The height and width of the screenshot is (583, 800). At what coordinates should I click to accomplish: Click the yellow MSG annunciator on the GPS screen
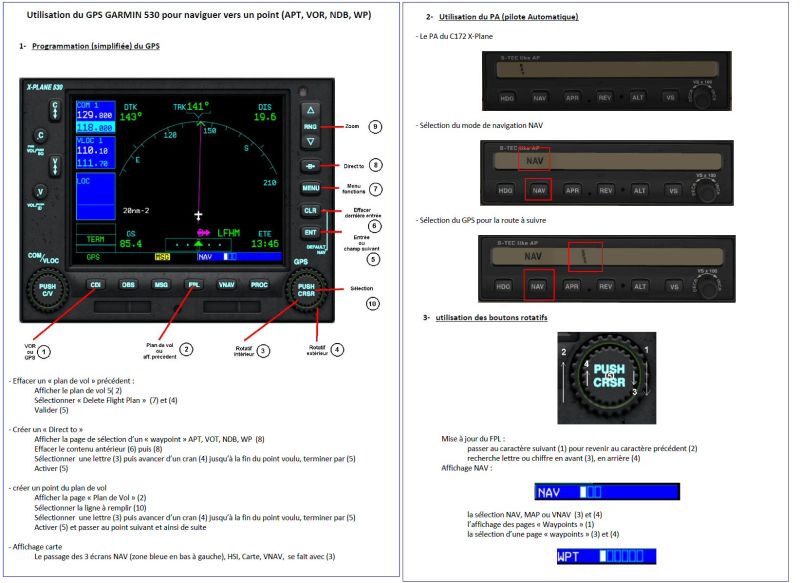pos(162,257)
